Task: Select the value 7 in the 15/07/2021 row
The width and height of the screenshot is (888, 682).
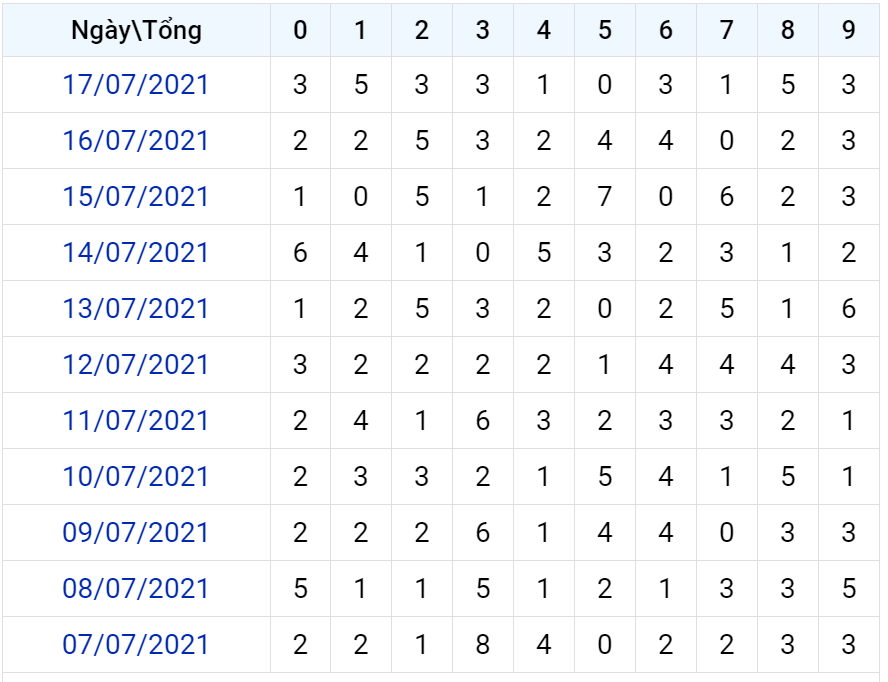Action: pyautogui.click(x=605, y=197)
